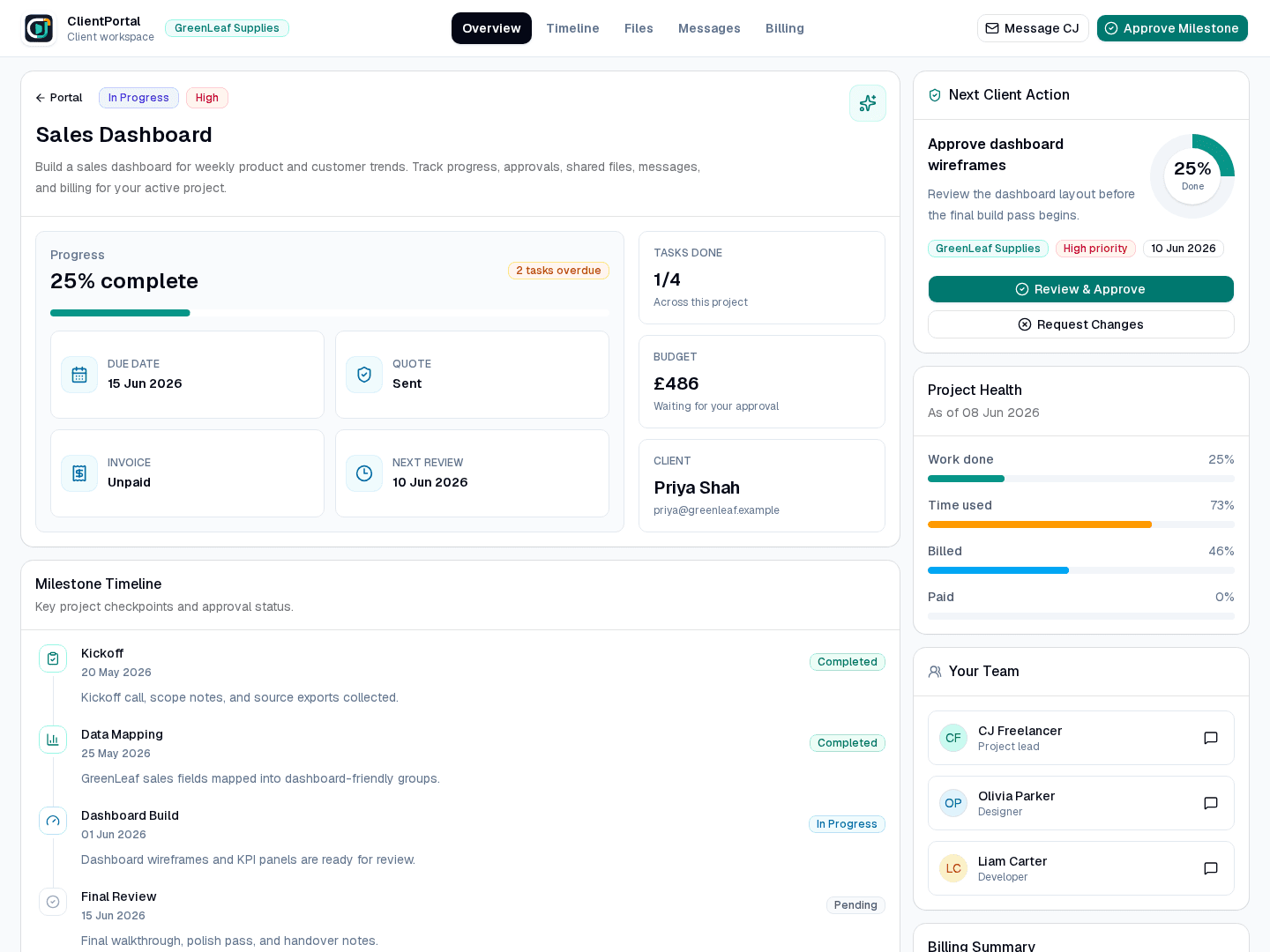Click the priya@greenleaf.example email text

[716, 510]
